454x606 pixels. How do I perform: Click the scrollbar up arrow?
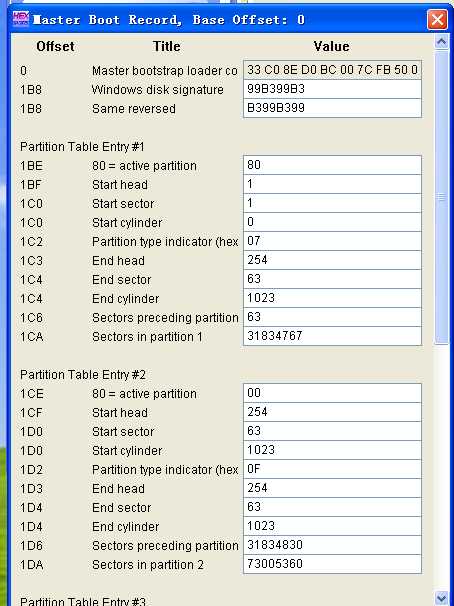pyautogui.click(x=441, y=42)
